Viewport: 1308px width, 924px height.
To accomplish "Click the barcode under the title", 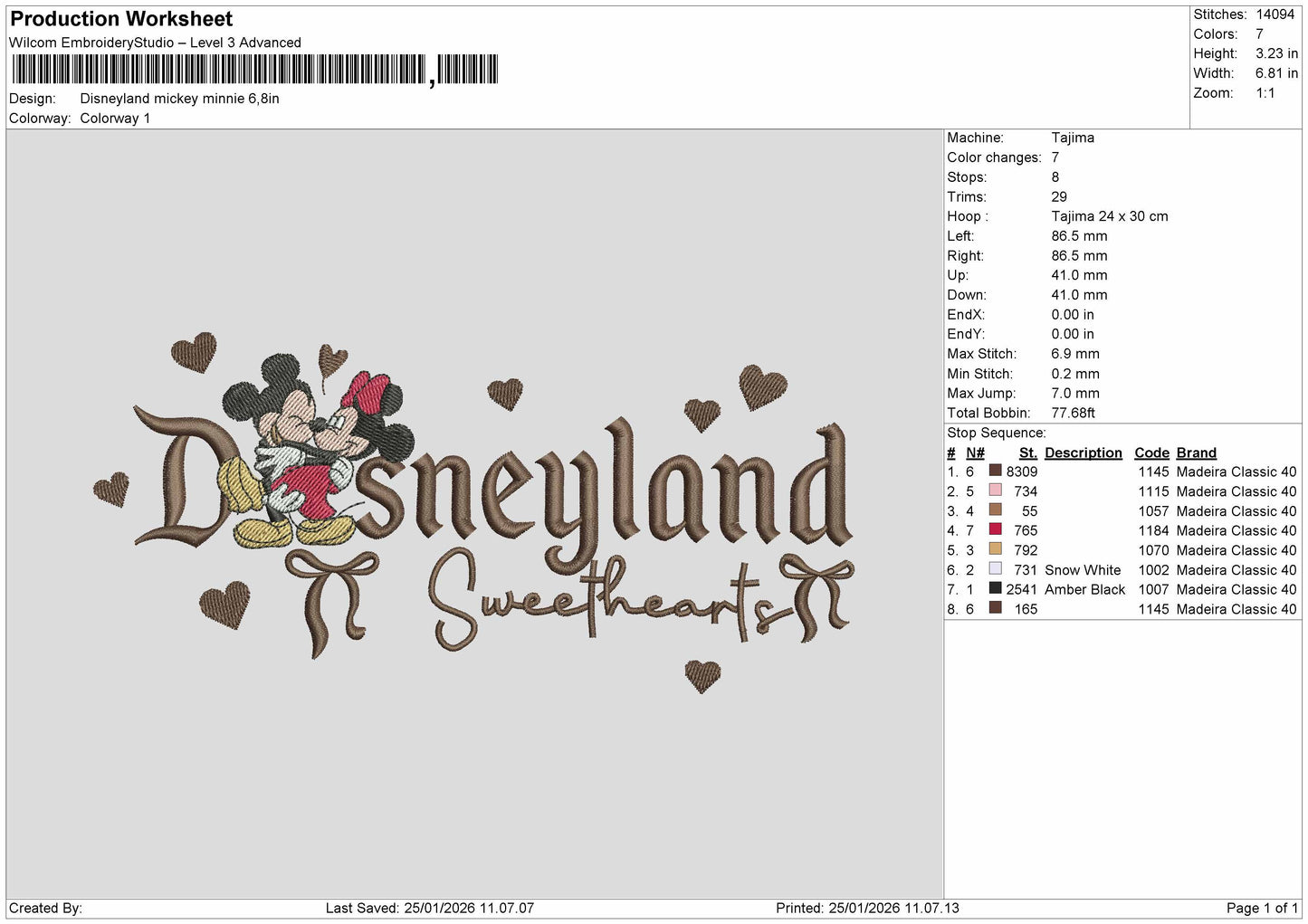I will click(255, 70).
